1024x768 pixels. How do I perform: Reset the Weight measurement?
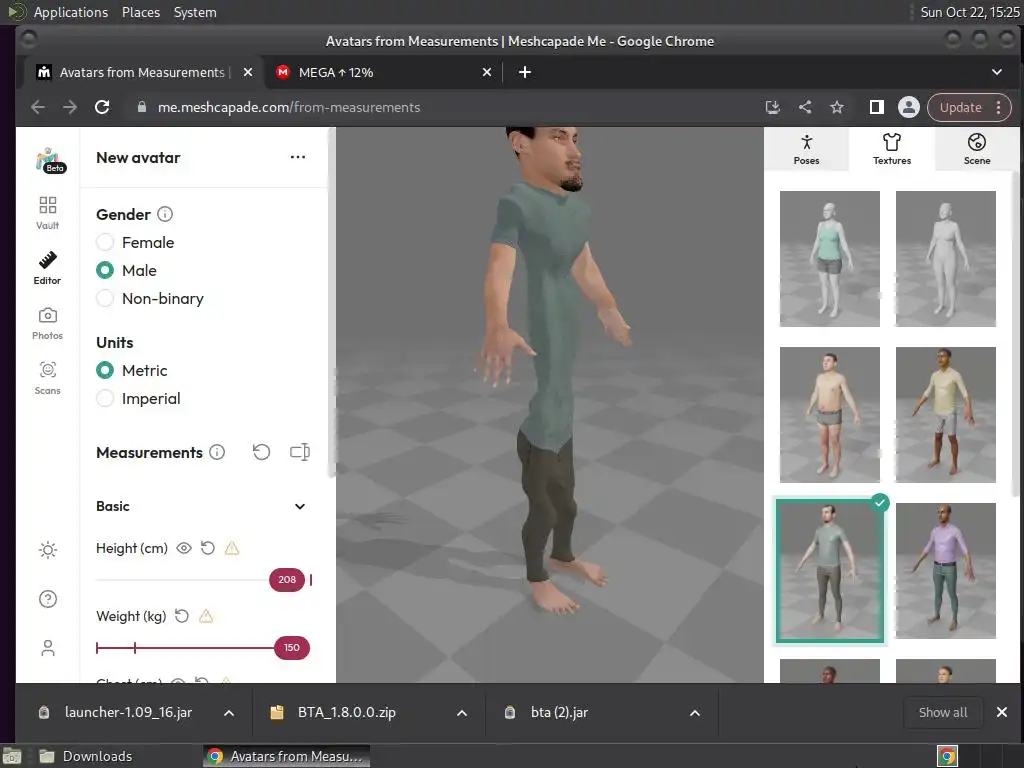click(x=182, y=616)
